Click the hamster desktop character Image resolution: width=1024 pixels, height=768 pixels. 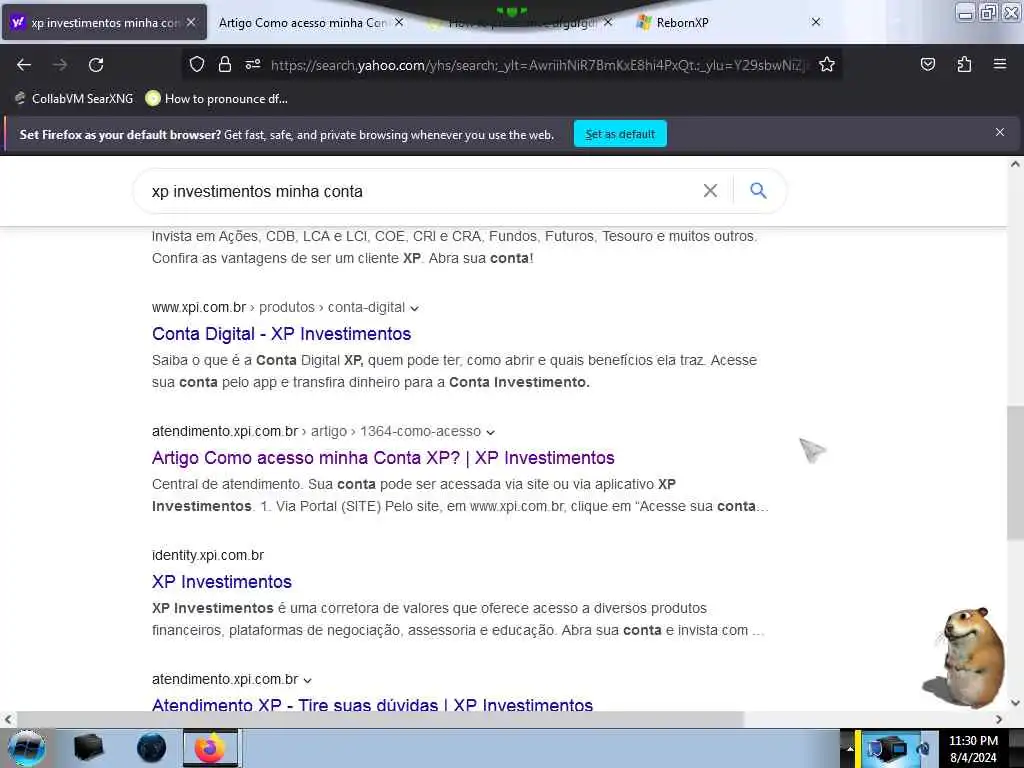pyautogui.click(x=968, y=657)
